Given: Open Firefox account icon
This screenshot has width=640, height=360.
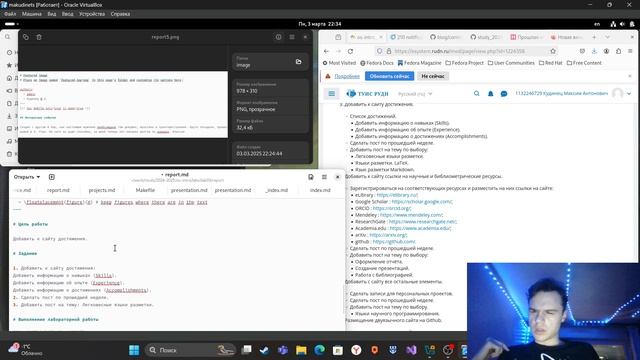Looking at the screenshot, I should coord(607,51).
